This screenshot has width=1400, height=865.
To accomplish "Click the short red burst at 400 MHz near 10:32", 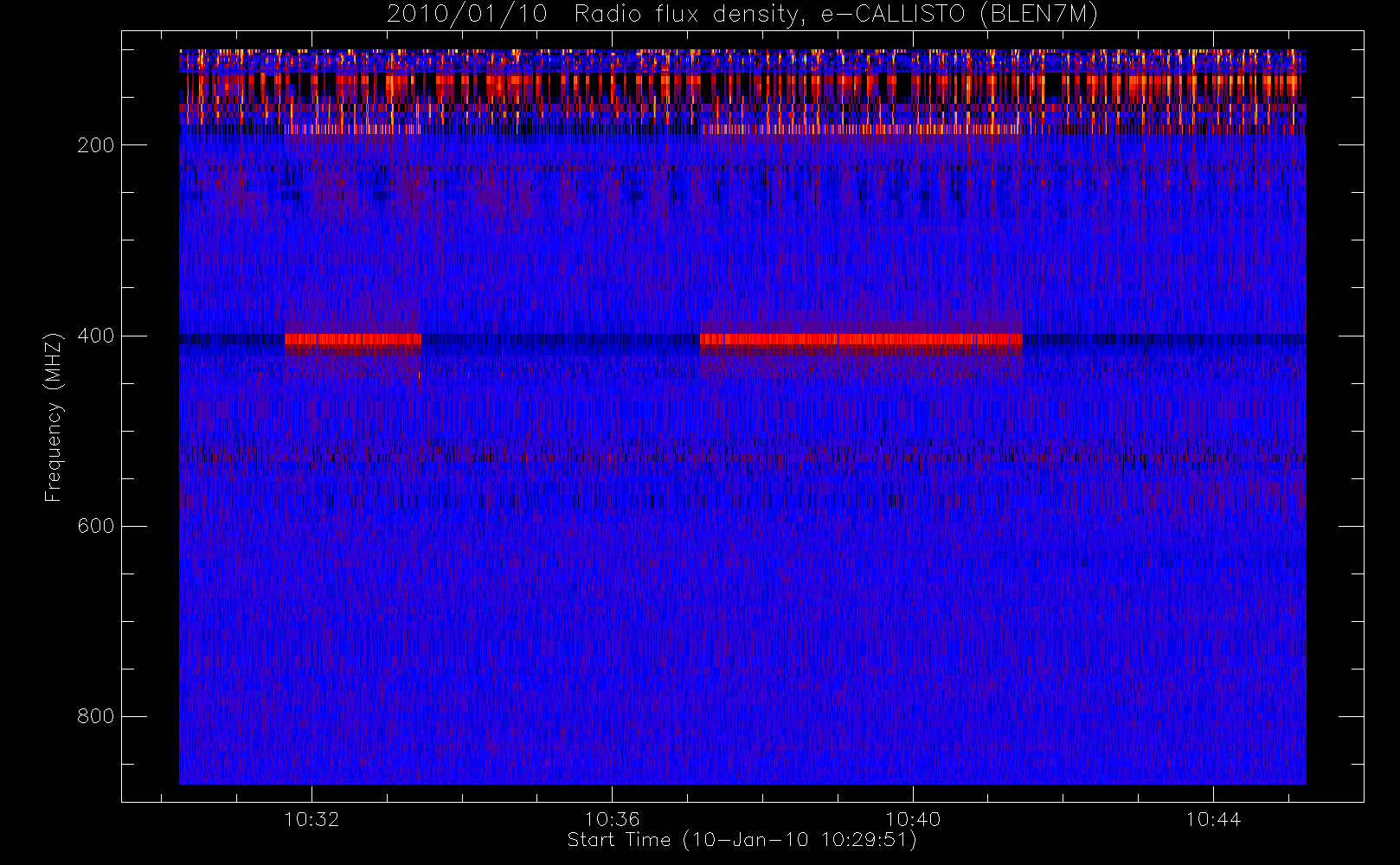I will [x=353, y=341].
